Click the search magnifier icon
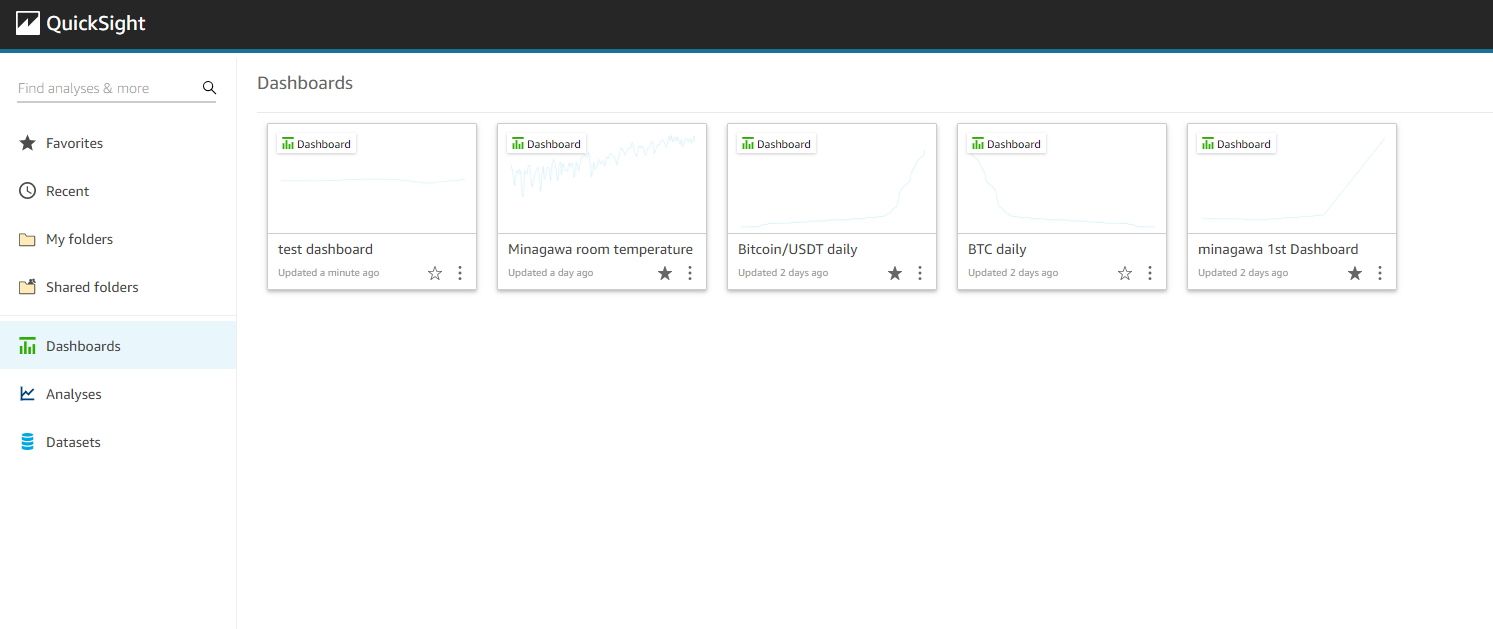This screenshot has width=1493, height=629. [209, 88]
